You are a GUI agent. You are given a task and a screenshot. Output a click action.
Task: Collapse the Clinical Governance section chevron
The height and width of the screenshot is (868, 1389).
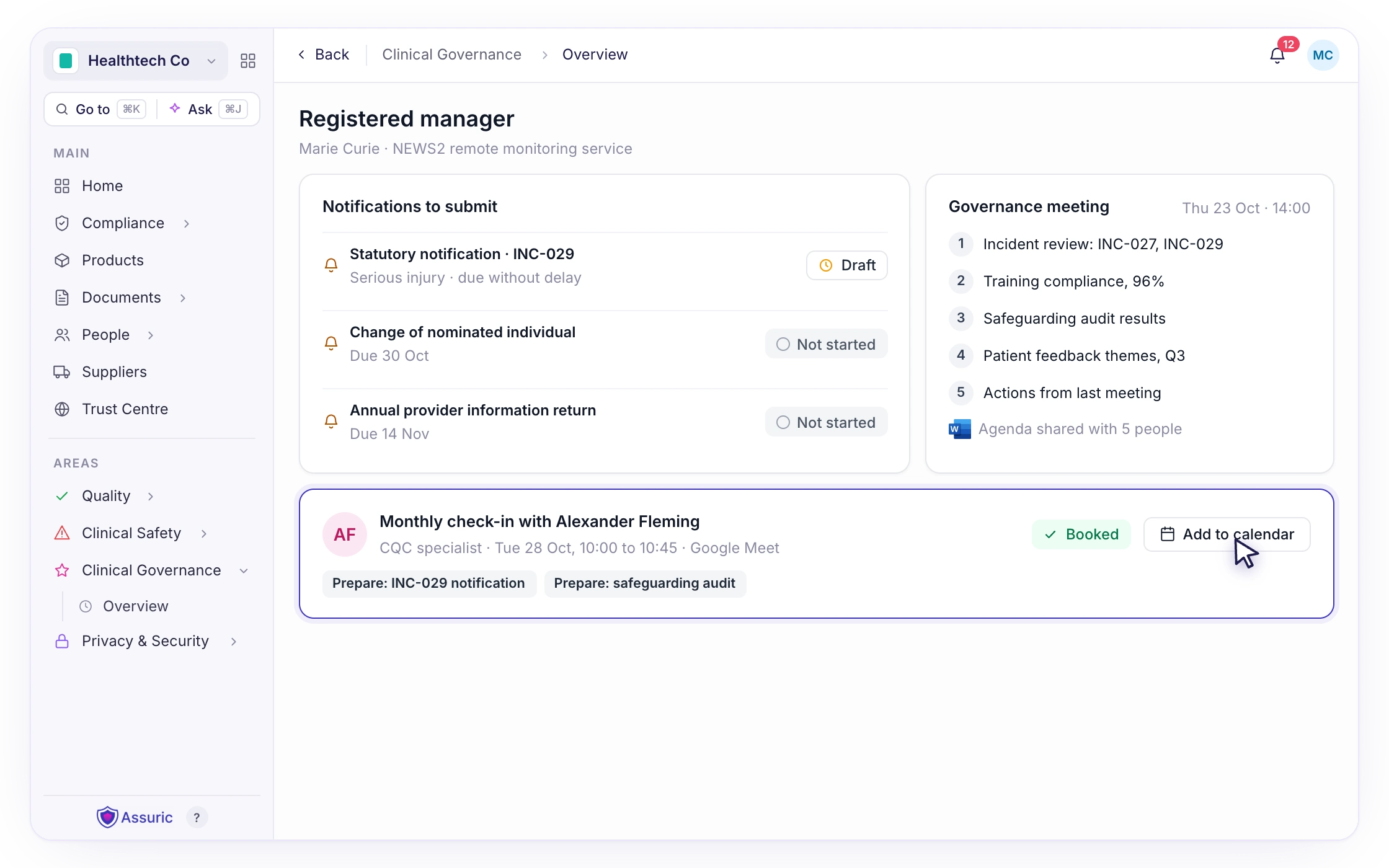pyautogui.click(x=244, y=570)
